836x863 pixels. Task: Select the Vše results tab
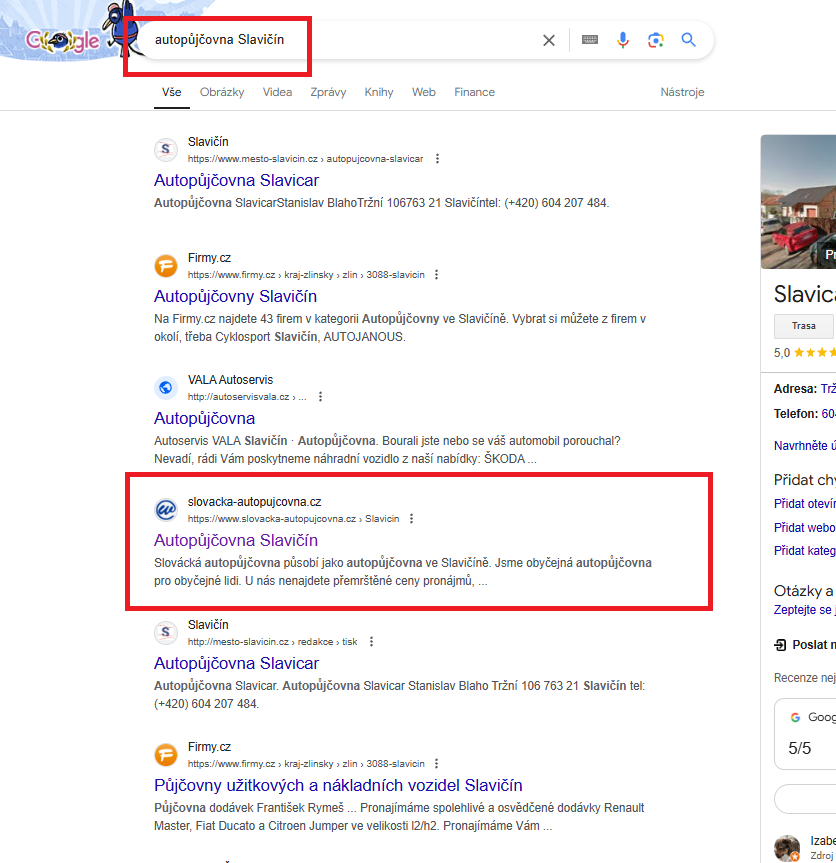(172, 92)
